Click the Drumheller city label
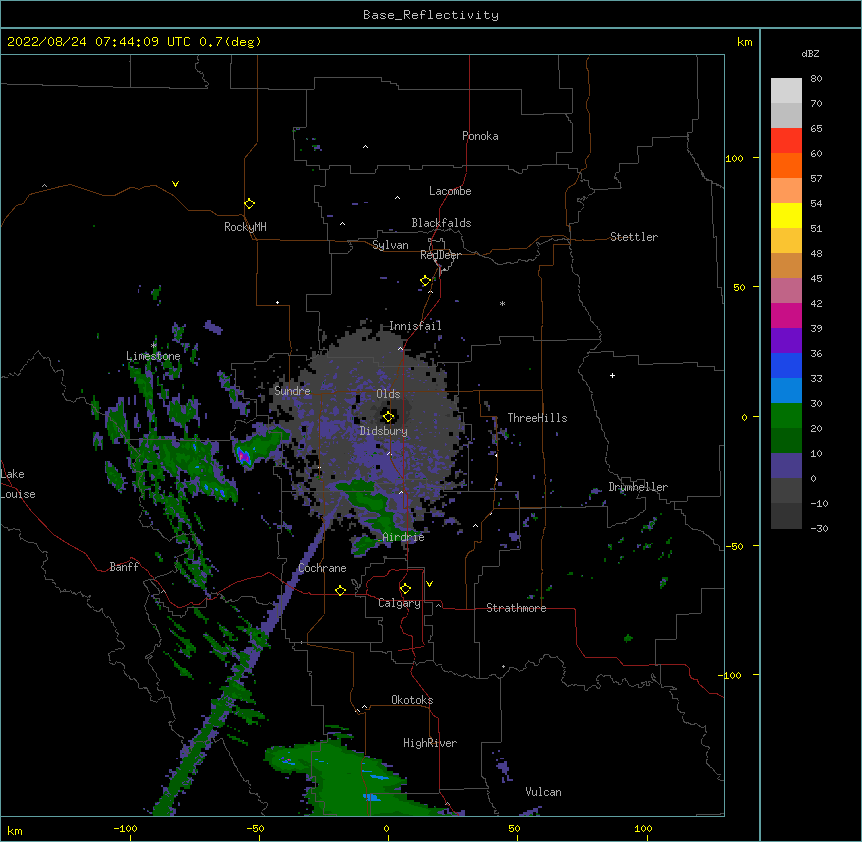 (638, 487)
